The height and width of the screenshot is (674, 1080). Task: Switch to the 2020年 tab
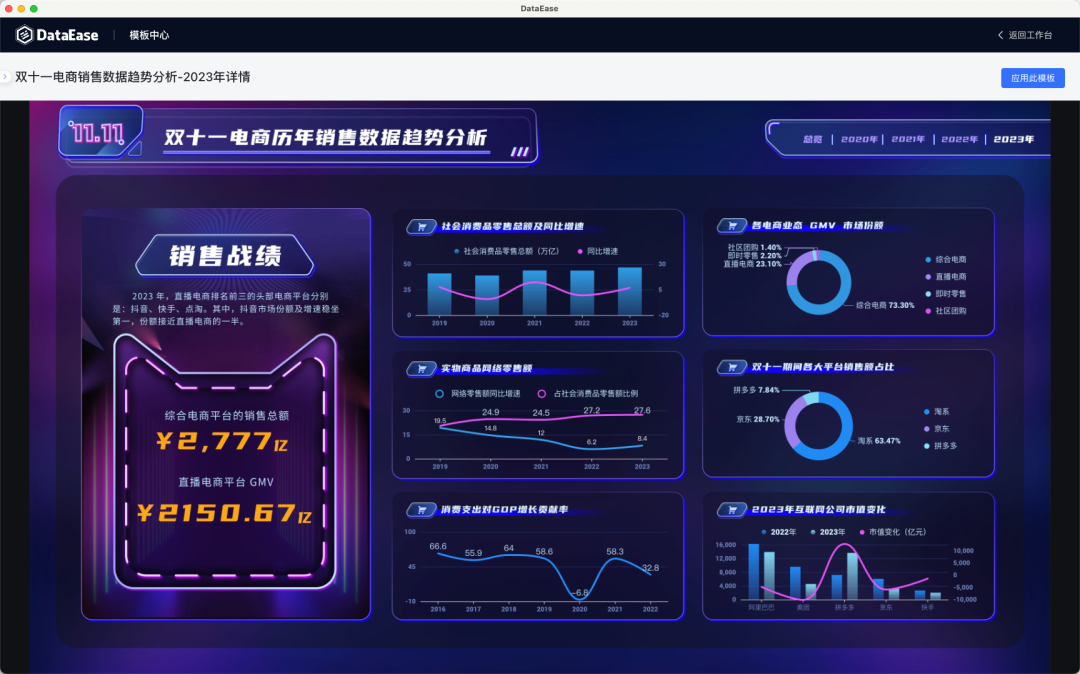click(859, 139)
